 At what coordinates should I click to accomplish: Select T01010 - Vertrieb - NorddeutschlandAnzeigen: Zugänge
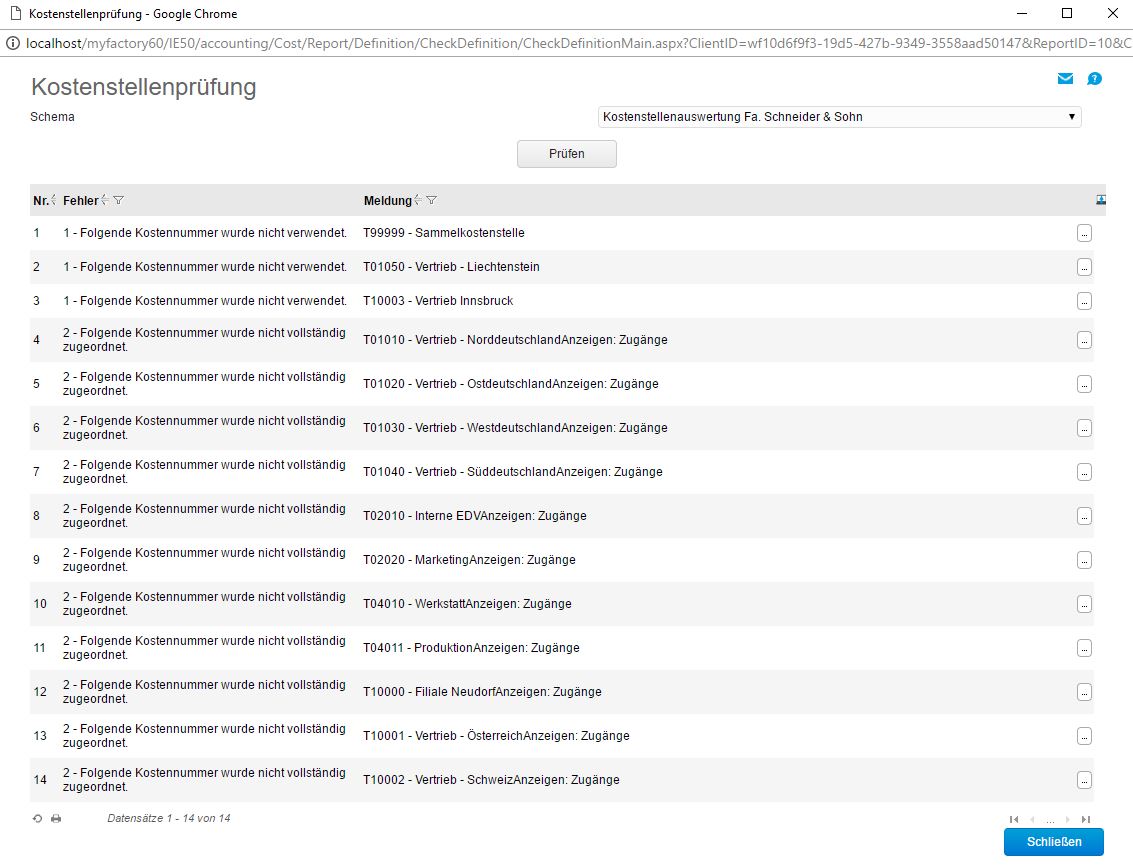[x=515, y=340]
